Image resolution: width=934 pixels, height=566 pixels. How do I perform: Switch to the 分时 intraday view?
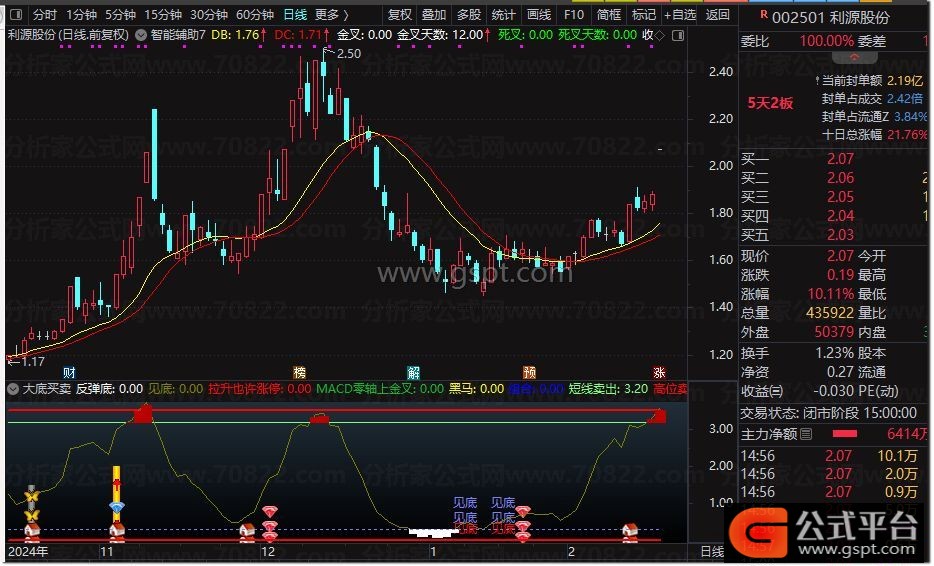pyautogui.click(x=45, y=14)
